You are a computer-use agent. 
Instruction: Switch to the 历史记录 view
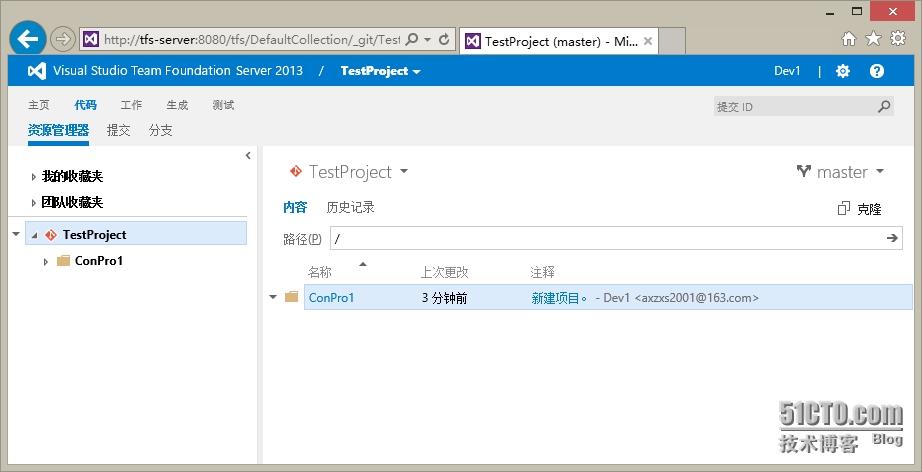coord(350,207)
